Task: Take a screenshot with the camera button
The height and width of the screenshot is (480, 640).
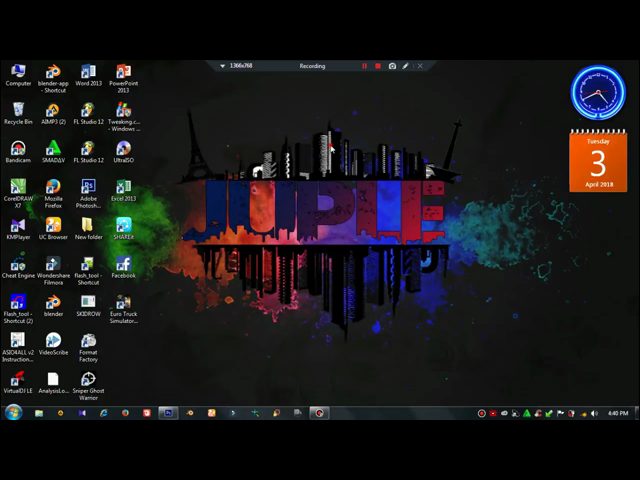Action: pyautogui.click(x=392, y=66)
